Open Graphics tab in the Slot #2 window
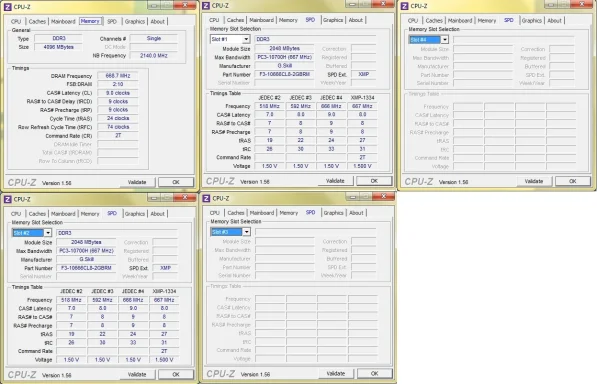Image resolution: width=597 pixels, height=384 pixels. 135,214
